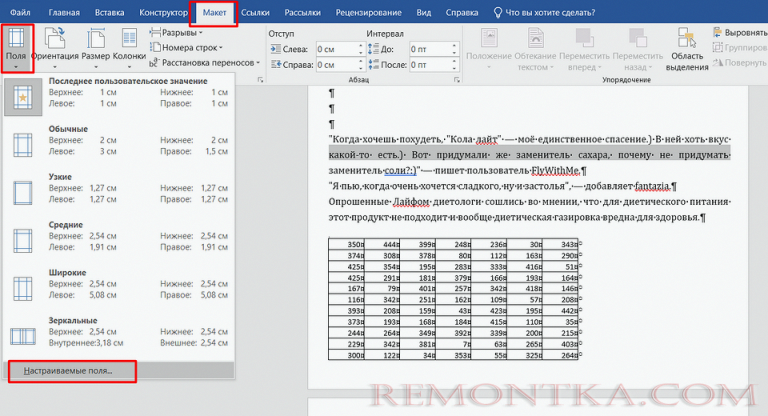Select the Зеркальные margins preset

(119, 336)
